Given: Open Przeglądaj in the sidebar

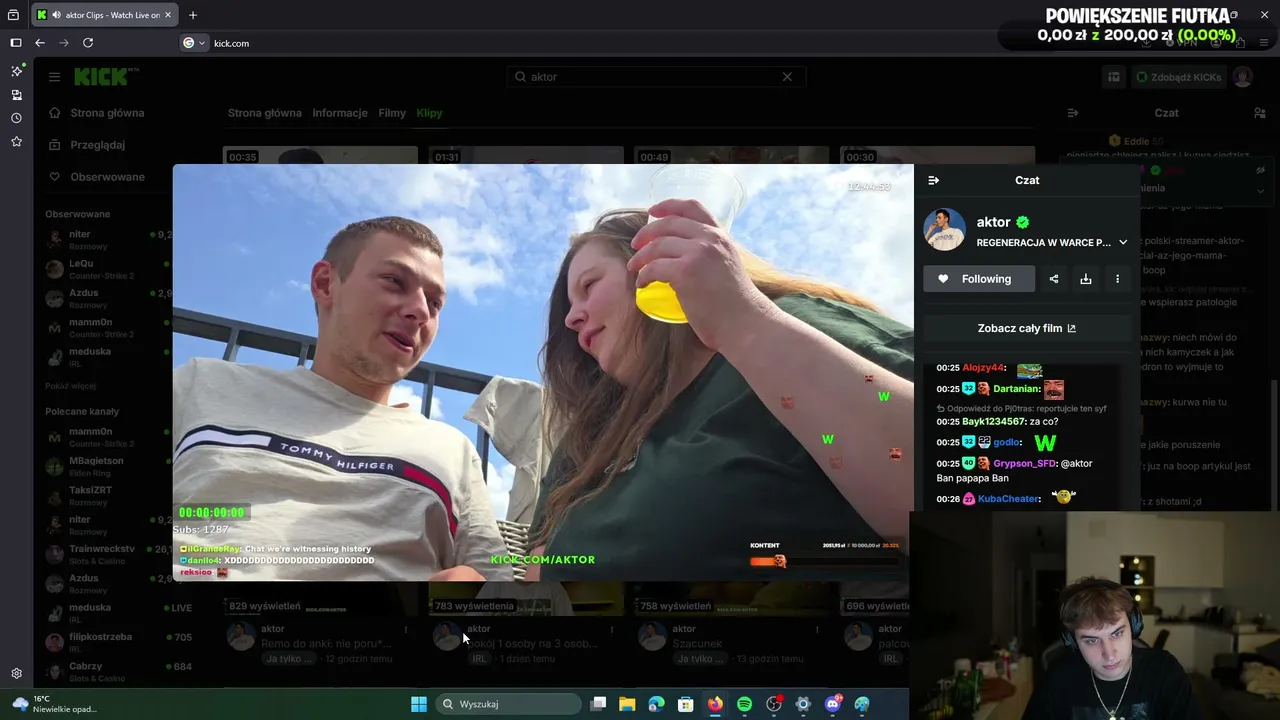Looking at the screenshot, I should pos(98,145).
